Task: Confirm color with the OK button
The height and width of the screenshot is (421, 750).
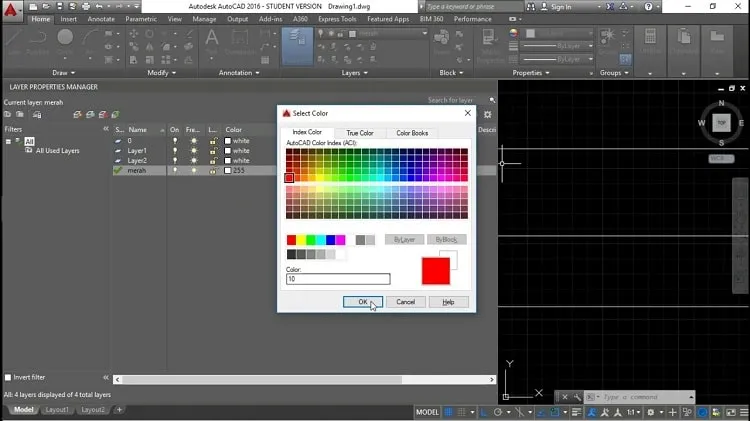Action: coord(363,302)
